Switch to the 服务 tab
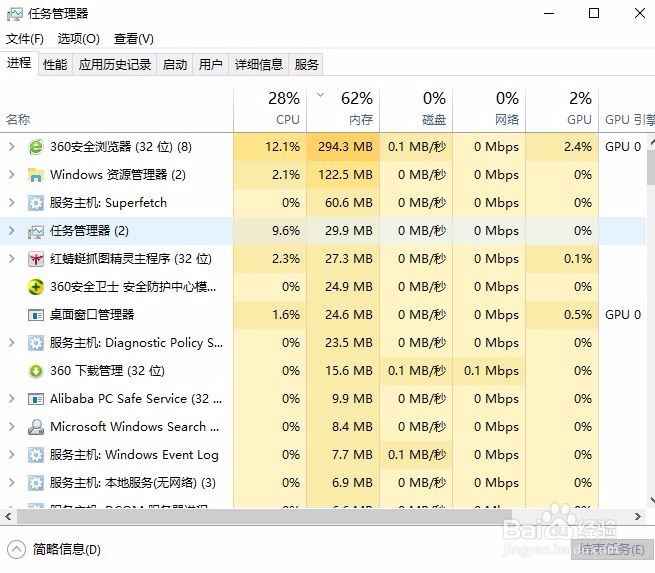 click(306, 64)
